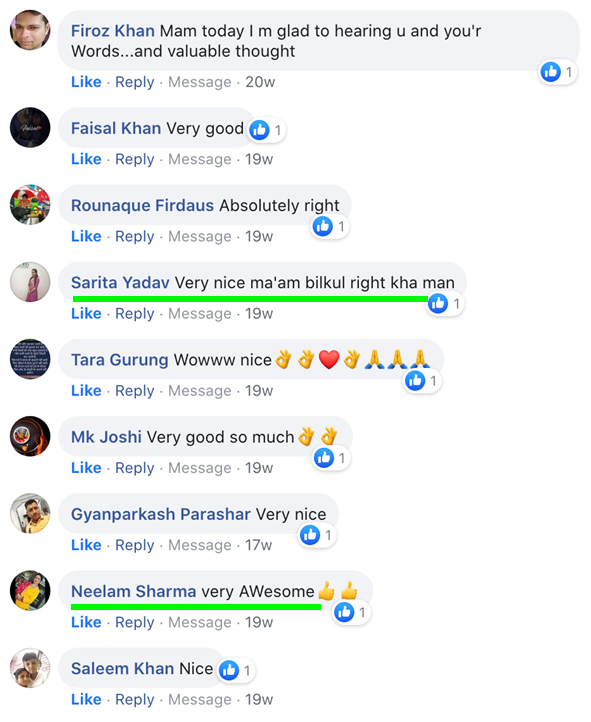Screen dimensions: 591x722
Task: Reply to Rounaque Firdaus's comment
Action: pos(134,236)
